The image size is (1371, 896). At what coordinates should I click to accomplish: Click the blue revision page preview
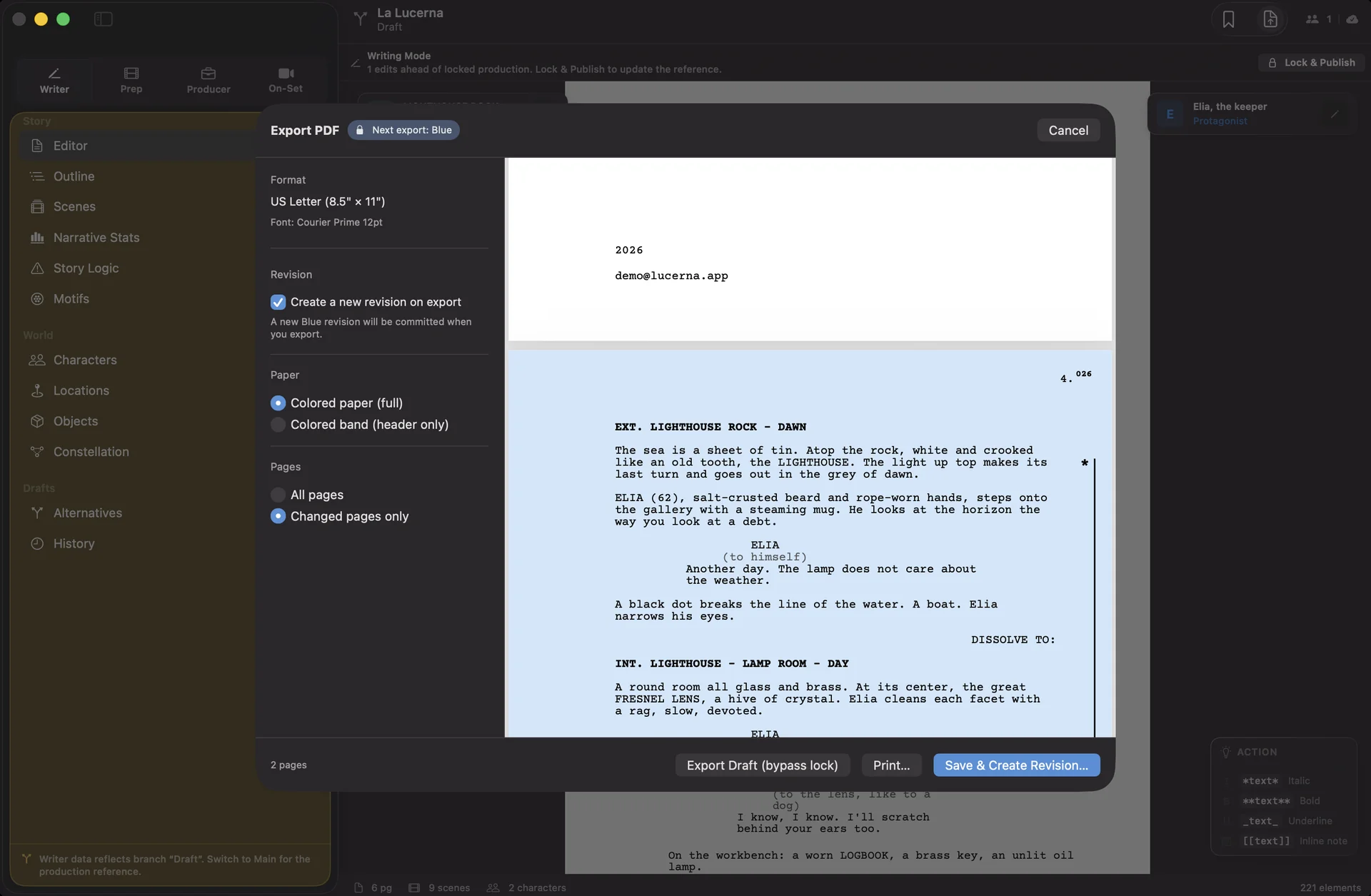click(810, 544)
